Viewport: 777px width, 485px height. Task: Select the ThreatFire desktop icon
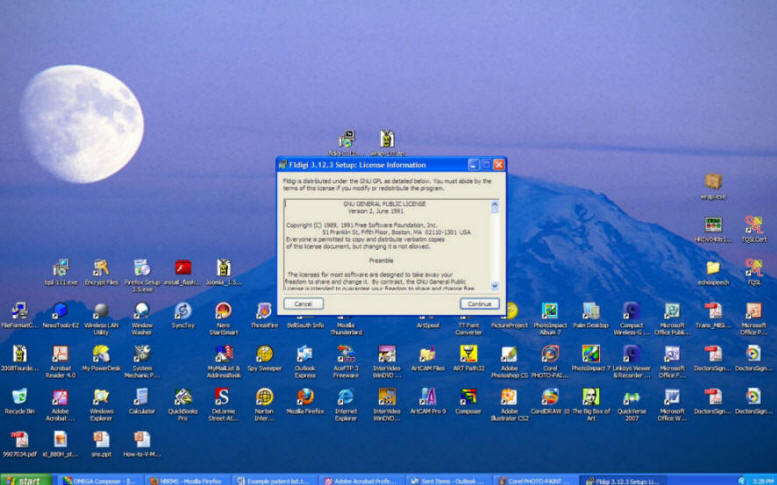pos(264,315)
